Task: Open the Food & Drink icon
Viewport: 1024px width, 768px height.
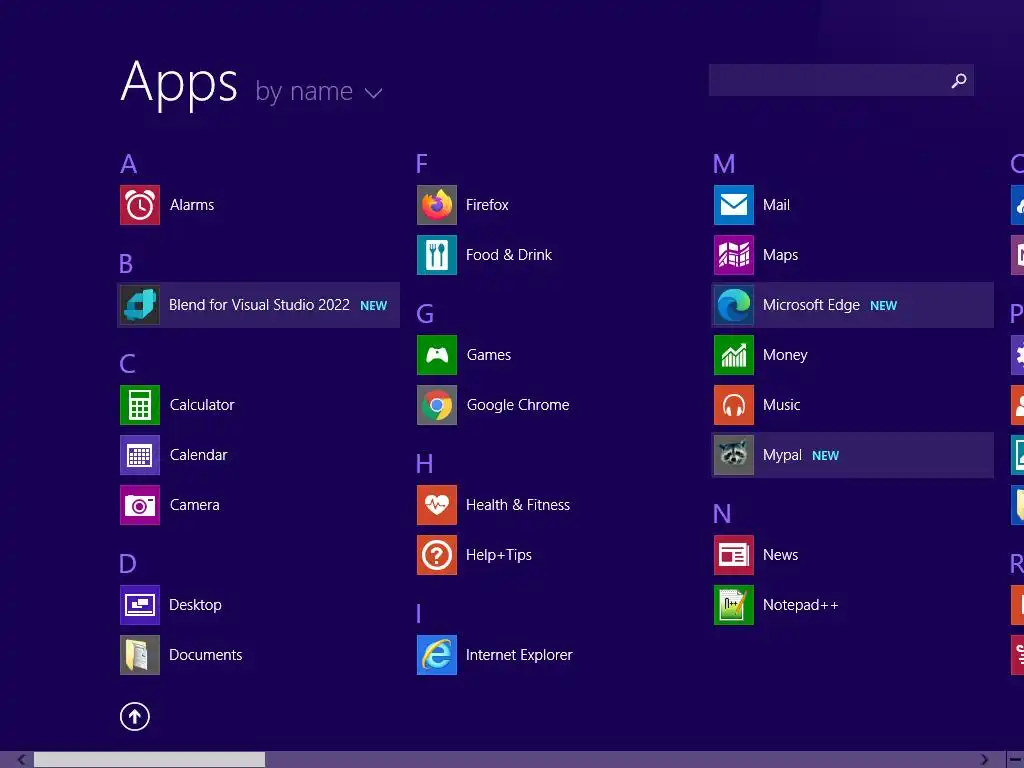Action: pyautogui.click(x=437, y=255)
